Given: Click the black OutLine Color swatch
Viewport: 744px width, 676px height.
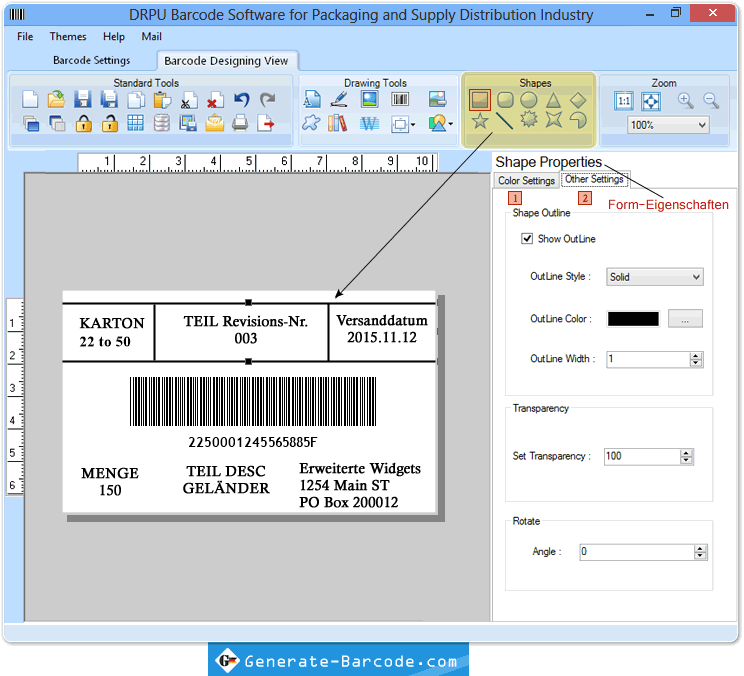Looking at the screenshot, I should [633, 319].
